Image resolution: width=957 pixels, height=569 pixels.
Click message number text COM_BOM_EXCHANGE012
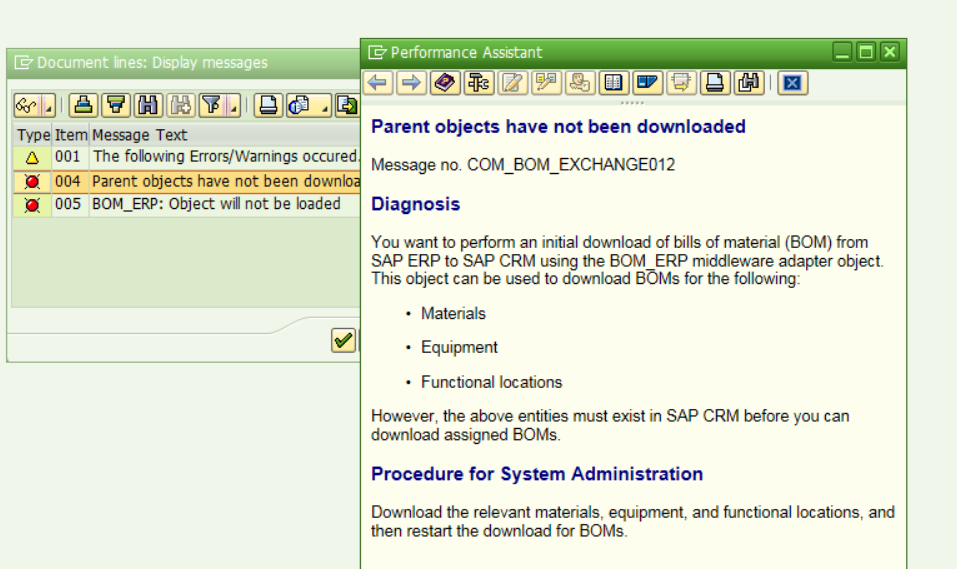pos(571,165)
